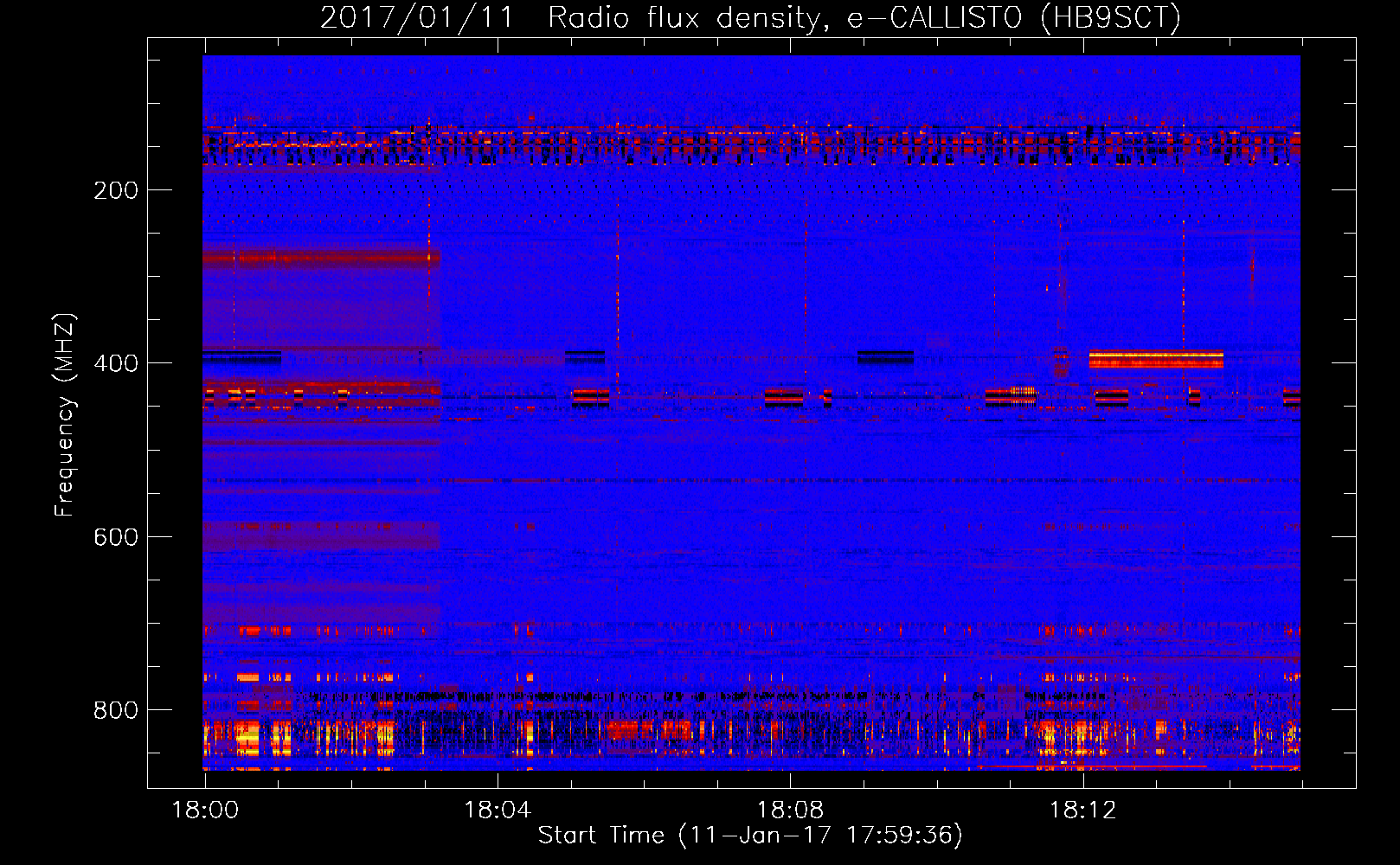The width and height of the screenshot is (1400, 865).
Task: Click the '800' frequency tick label
Action: click(116, 710)
